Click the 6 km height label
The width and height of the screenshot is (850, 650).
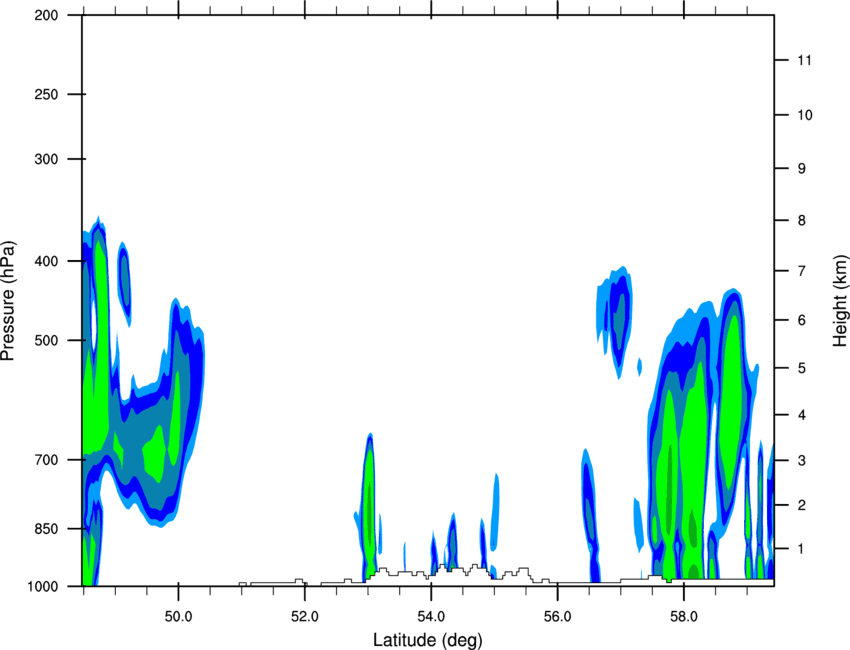802,320
